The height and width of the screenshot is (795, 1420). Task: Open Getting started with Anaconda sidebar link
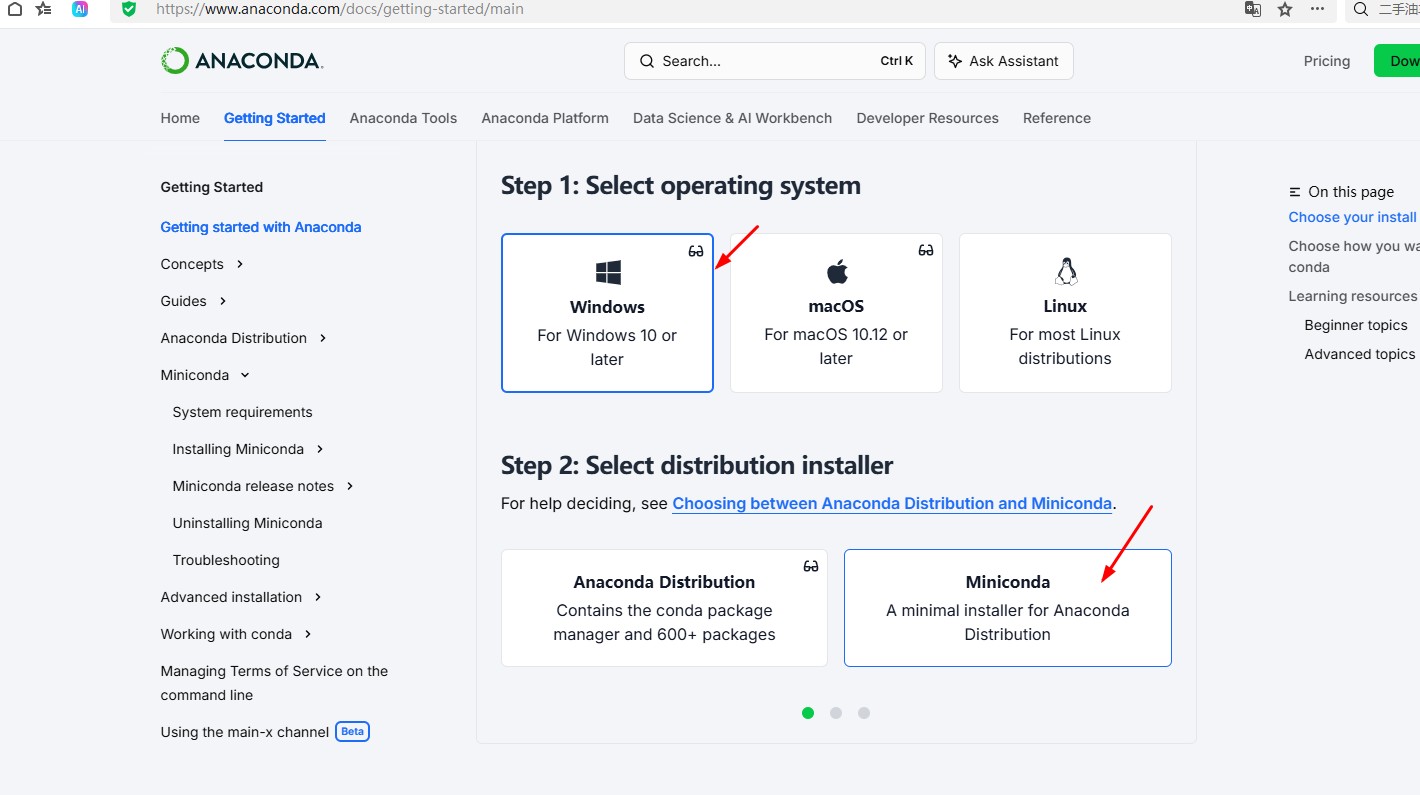click(x=261, y=227)
